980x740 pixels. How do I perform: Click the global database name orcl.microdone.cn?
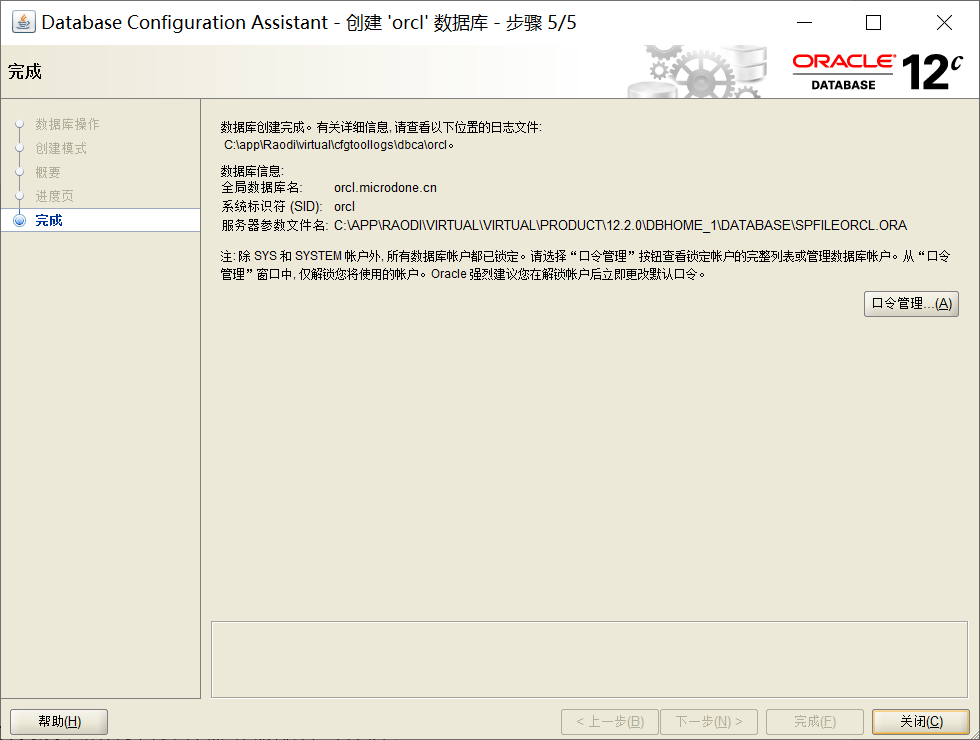385,188
